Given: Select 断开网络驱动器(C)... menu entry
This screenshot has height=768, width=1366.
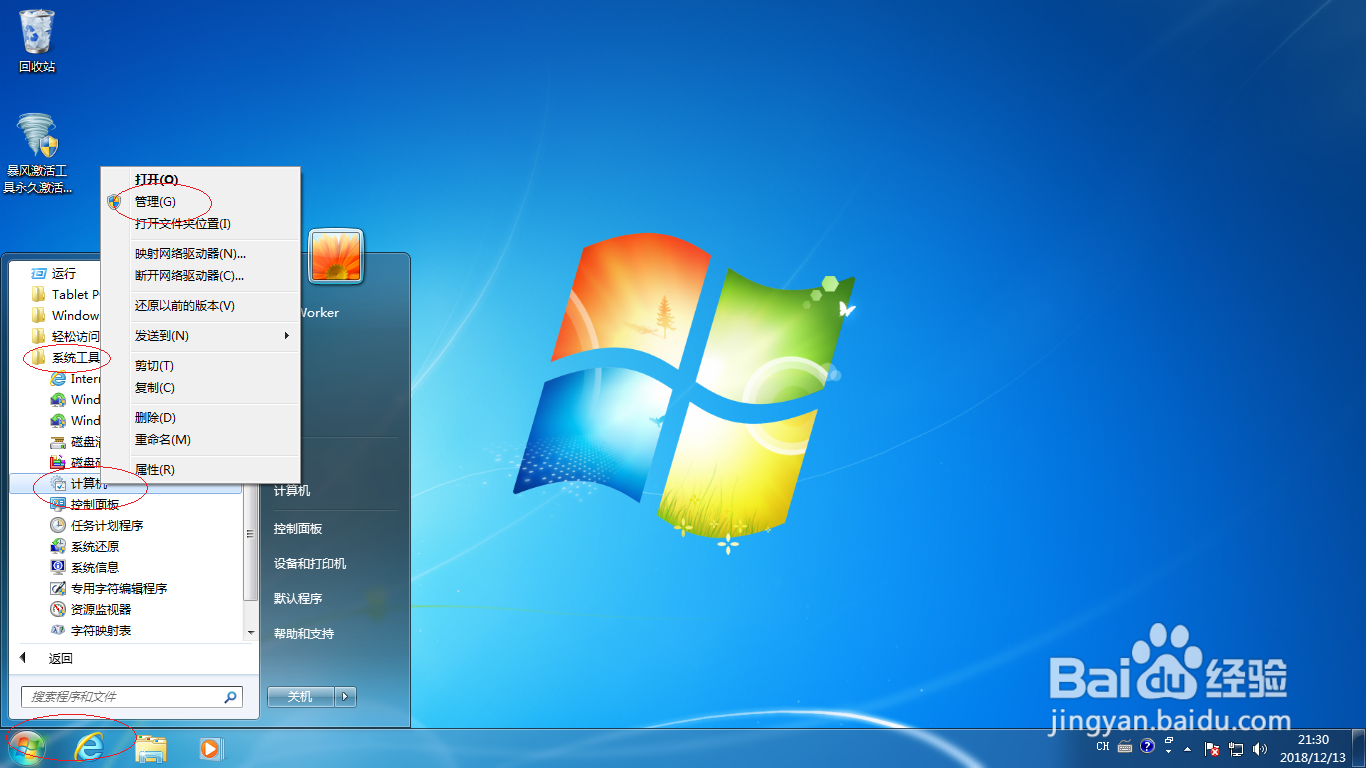Looking at the screenshot, I should tap(201, 275).
